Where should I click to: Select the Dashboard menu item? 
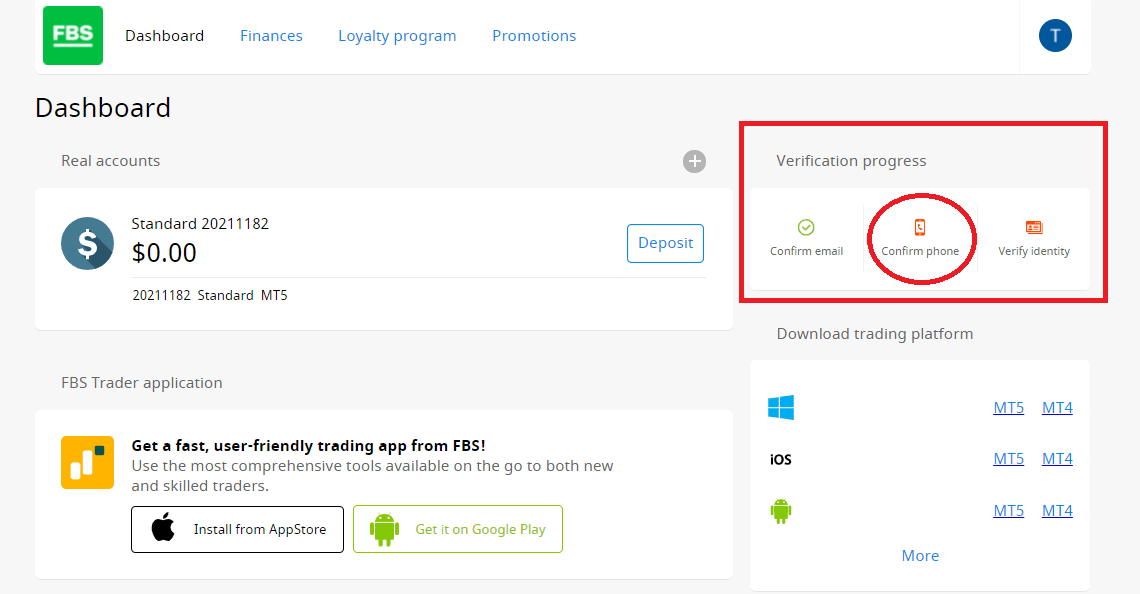pos(164,35)
